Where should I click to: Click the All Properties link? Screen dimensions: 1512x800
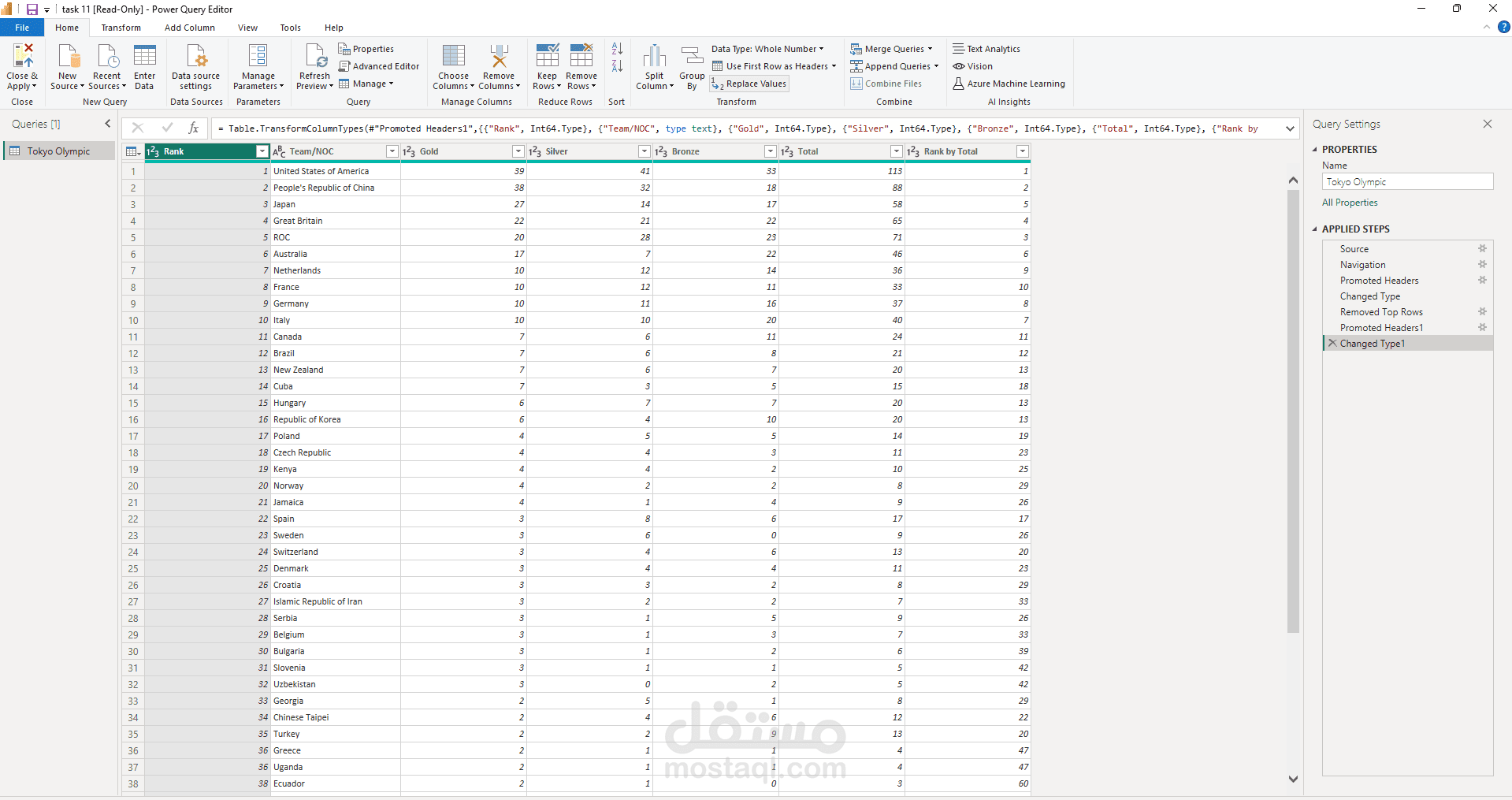coord(1350,203)
